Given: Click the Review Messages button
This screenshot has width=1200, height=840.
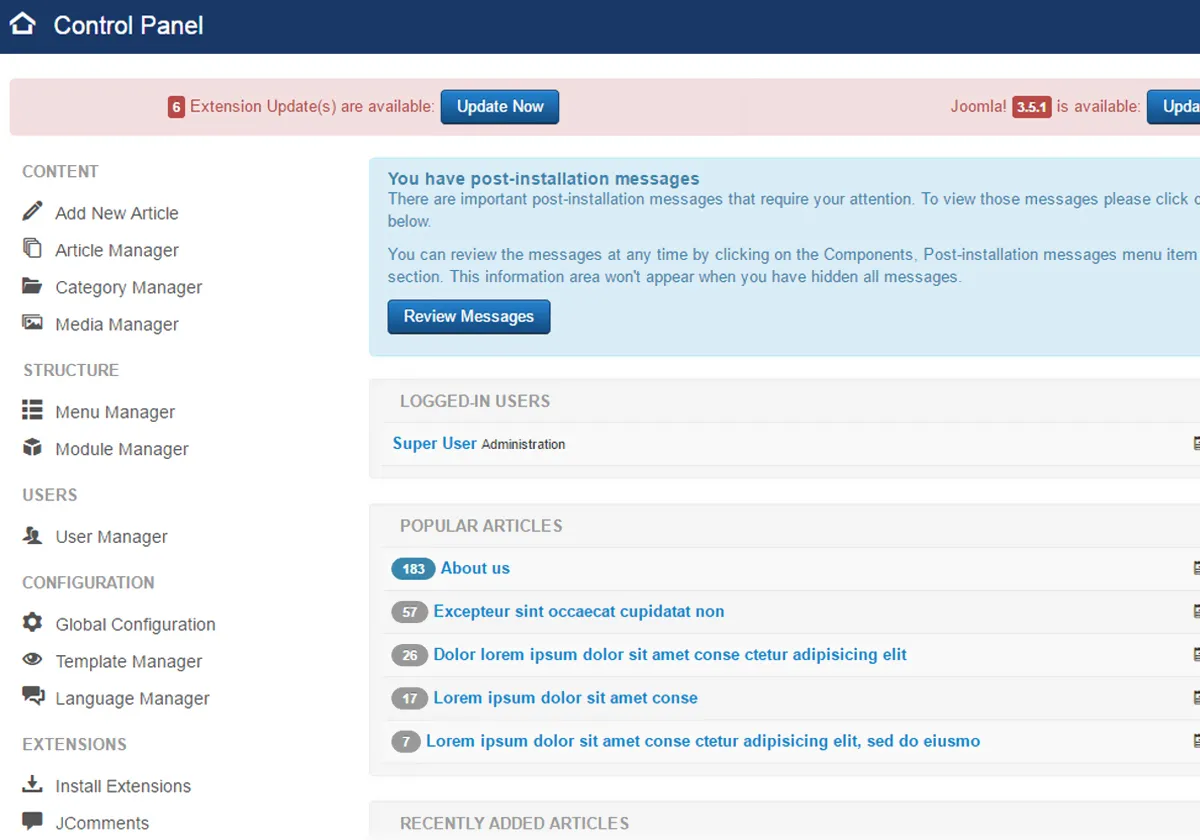Looking at the screenshot, I should coord(468,316).
